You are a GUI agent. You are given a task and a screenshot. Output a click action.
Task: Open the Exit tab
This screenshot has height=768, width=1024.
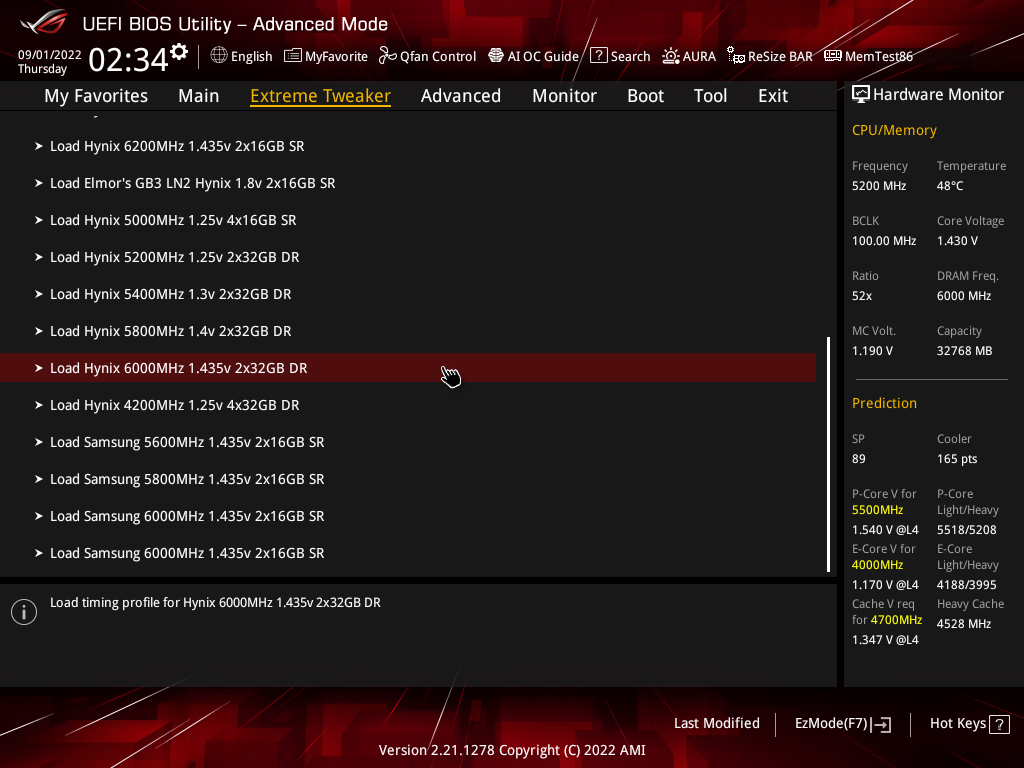[773, 96]
